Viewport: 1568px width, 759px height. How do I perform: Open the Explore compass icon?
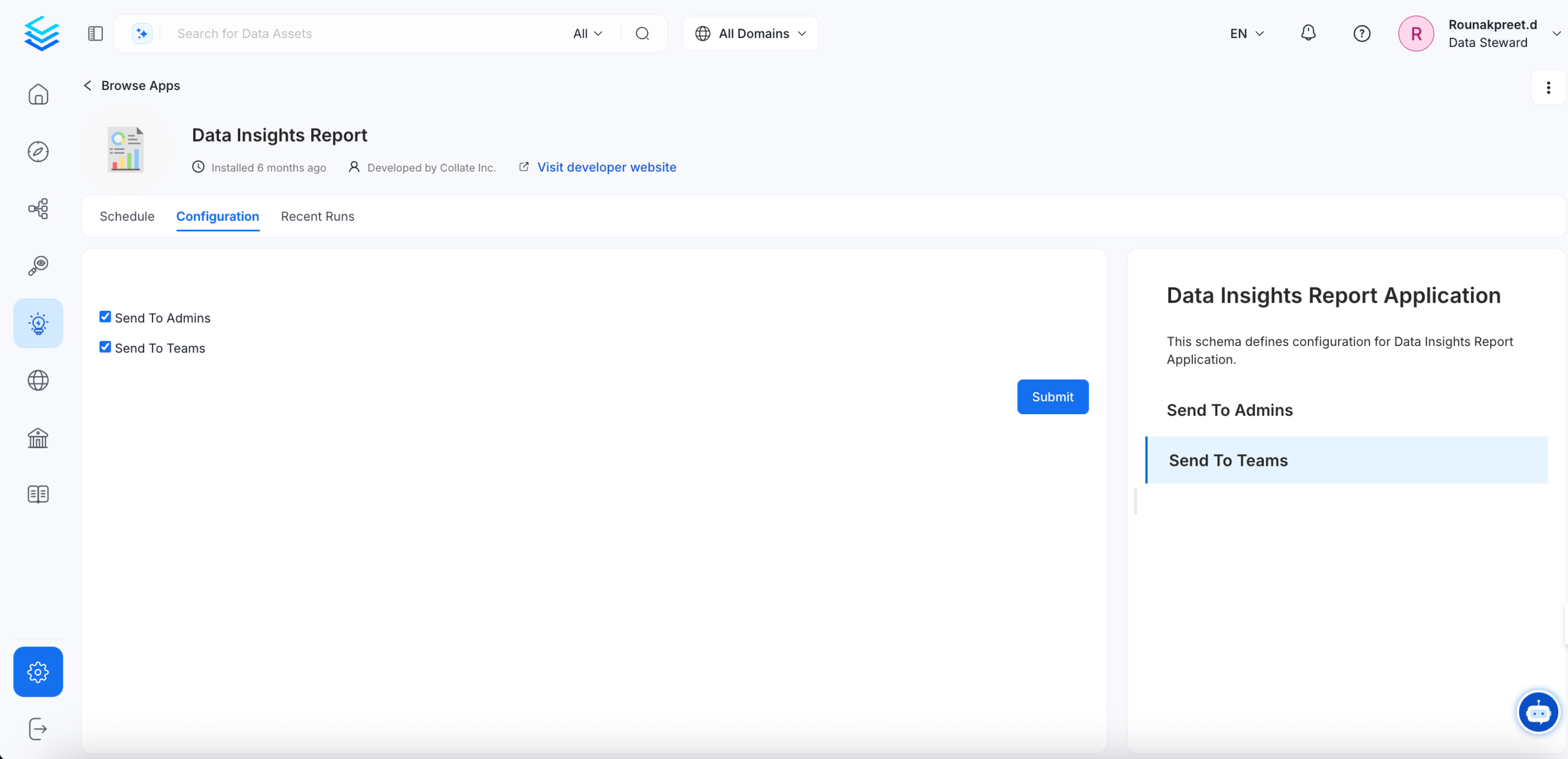(x=38, y=152)
